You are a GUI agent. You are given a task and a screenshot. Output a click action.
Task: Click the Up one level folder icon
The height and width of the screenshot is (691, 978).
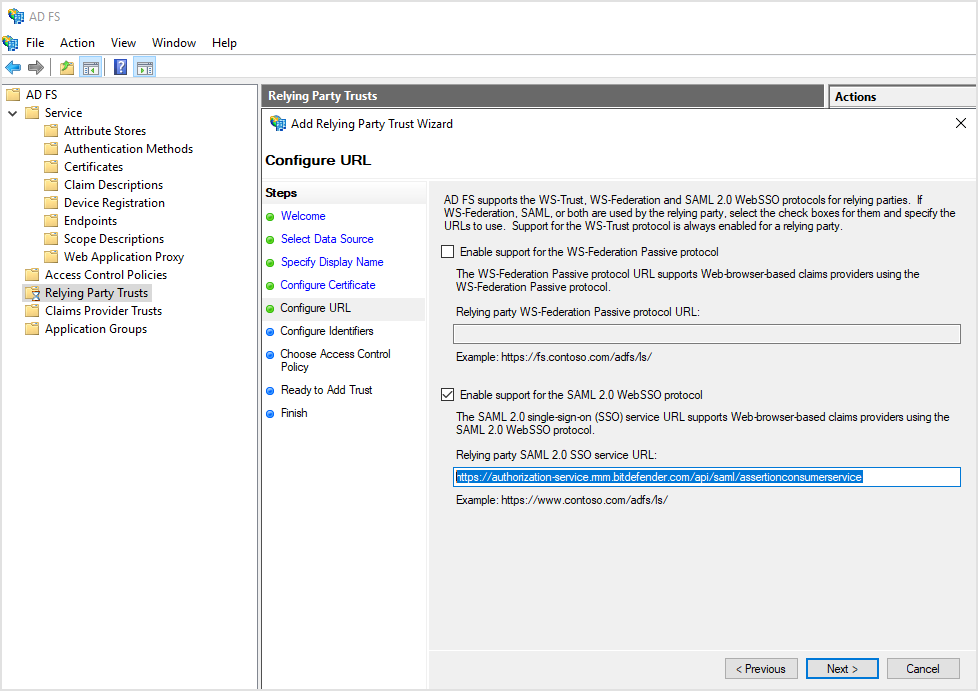[x=65, y=67]
